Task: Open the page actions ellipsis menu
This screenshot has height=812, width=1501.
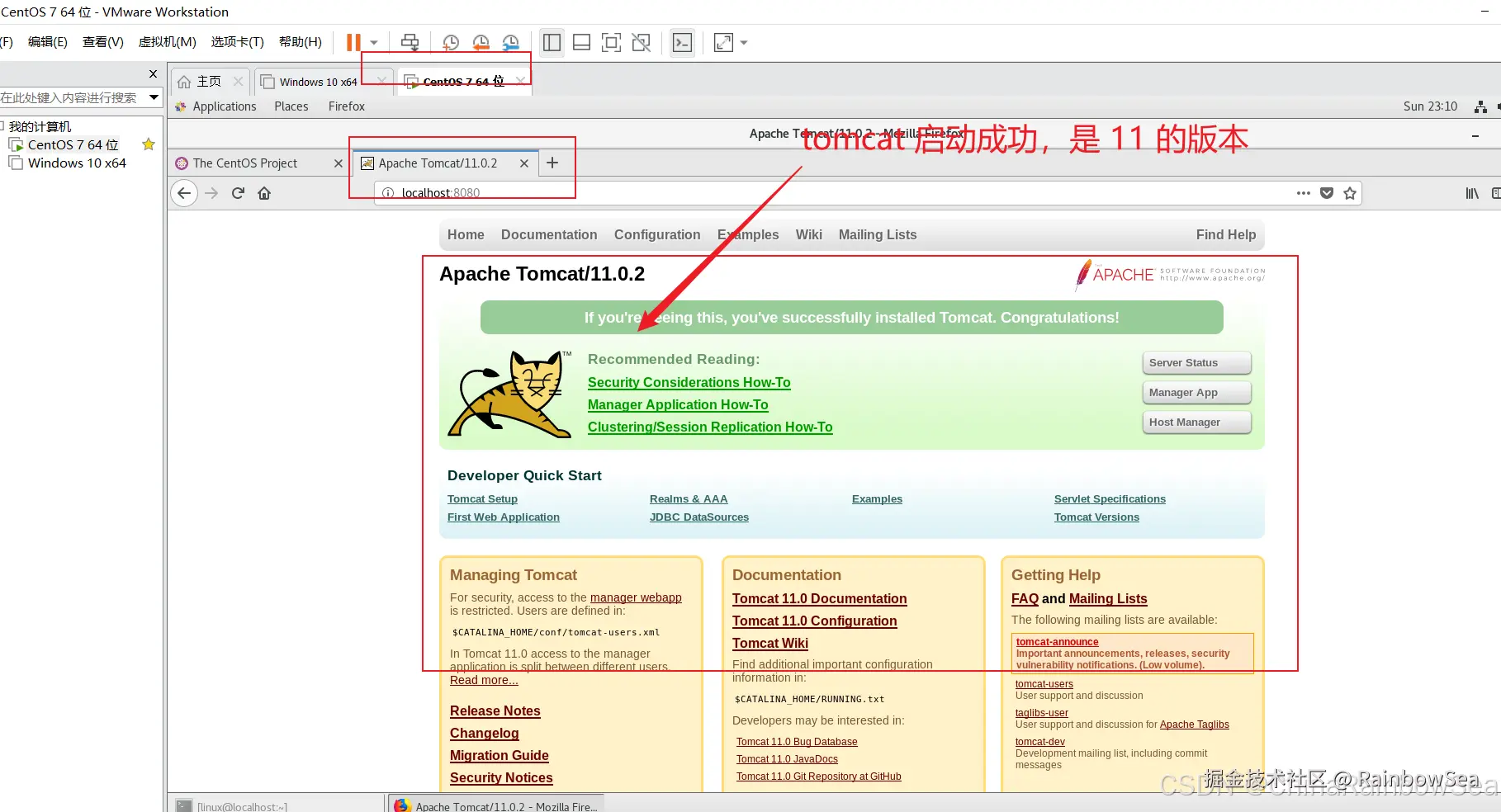Action: click(1304, 193)
